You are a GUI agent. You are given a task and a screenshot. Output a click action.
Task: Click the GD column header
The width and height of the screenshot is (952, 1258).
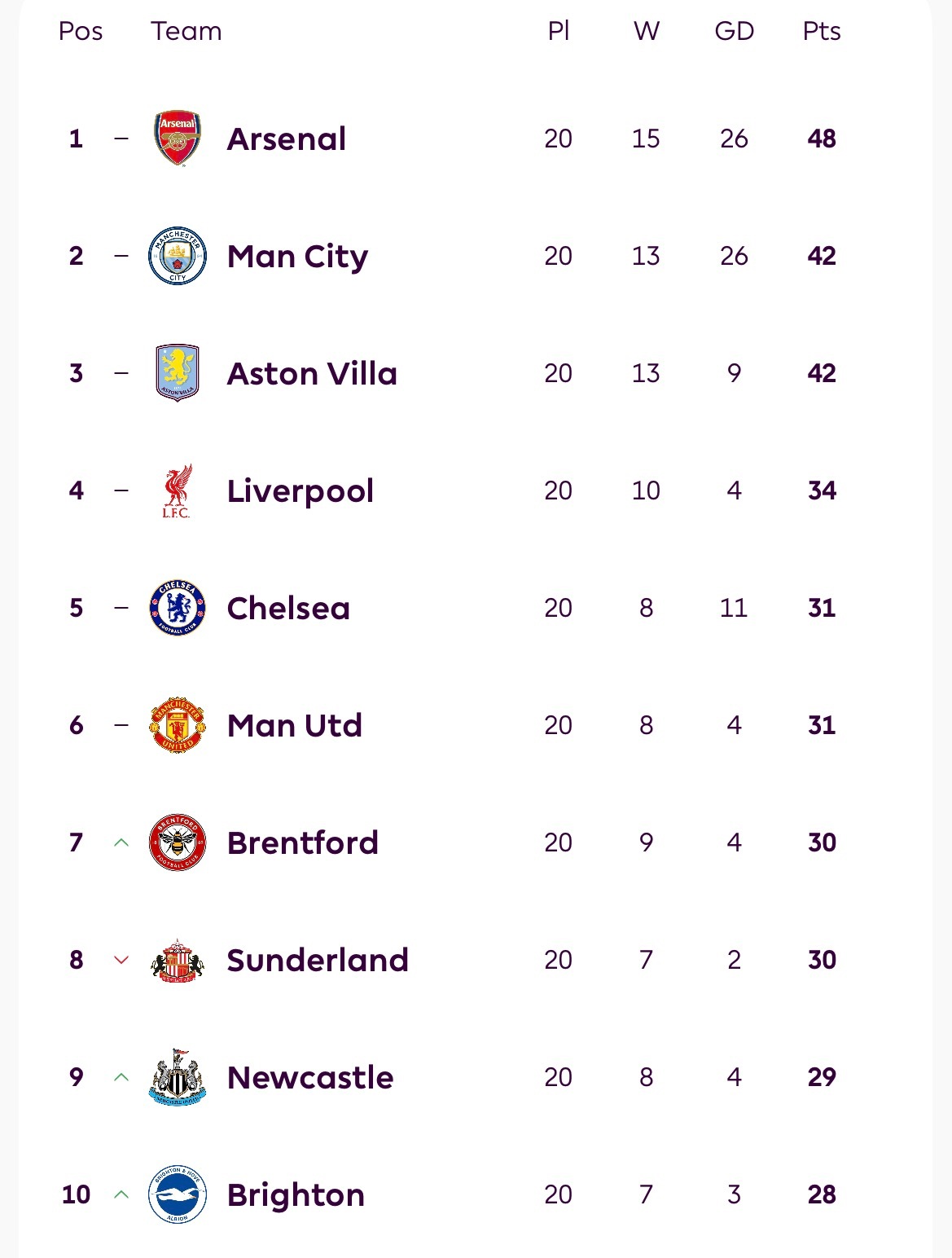pyautogui.click(x=734, y=31)
